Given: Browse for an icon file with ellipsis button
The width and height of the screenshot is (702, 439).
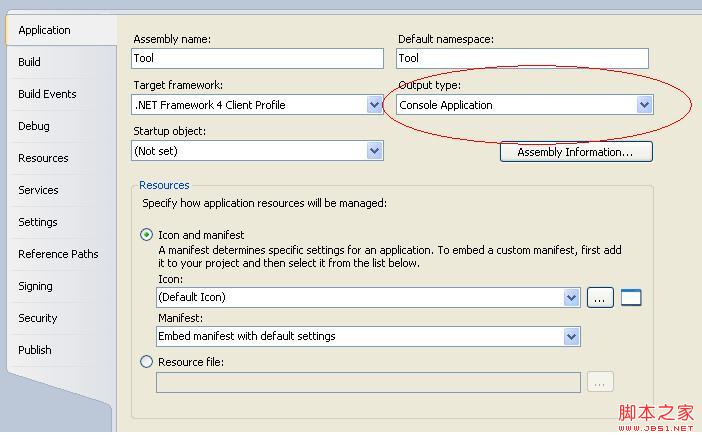Looking at the screenshot, I should (600, 297).
